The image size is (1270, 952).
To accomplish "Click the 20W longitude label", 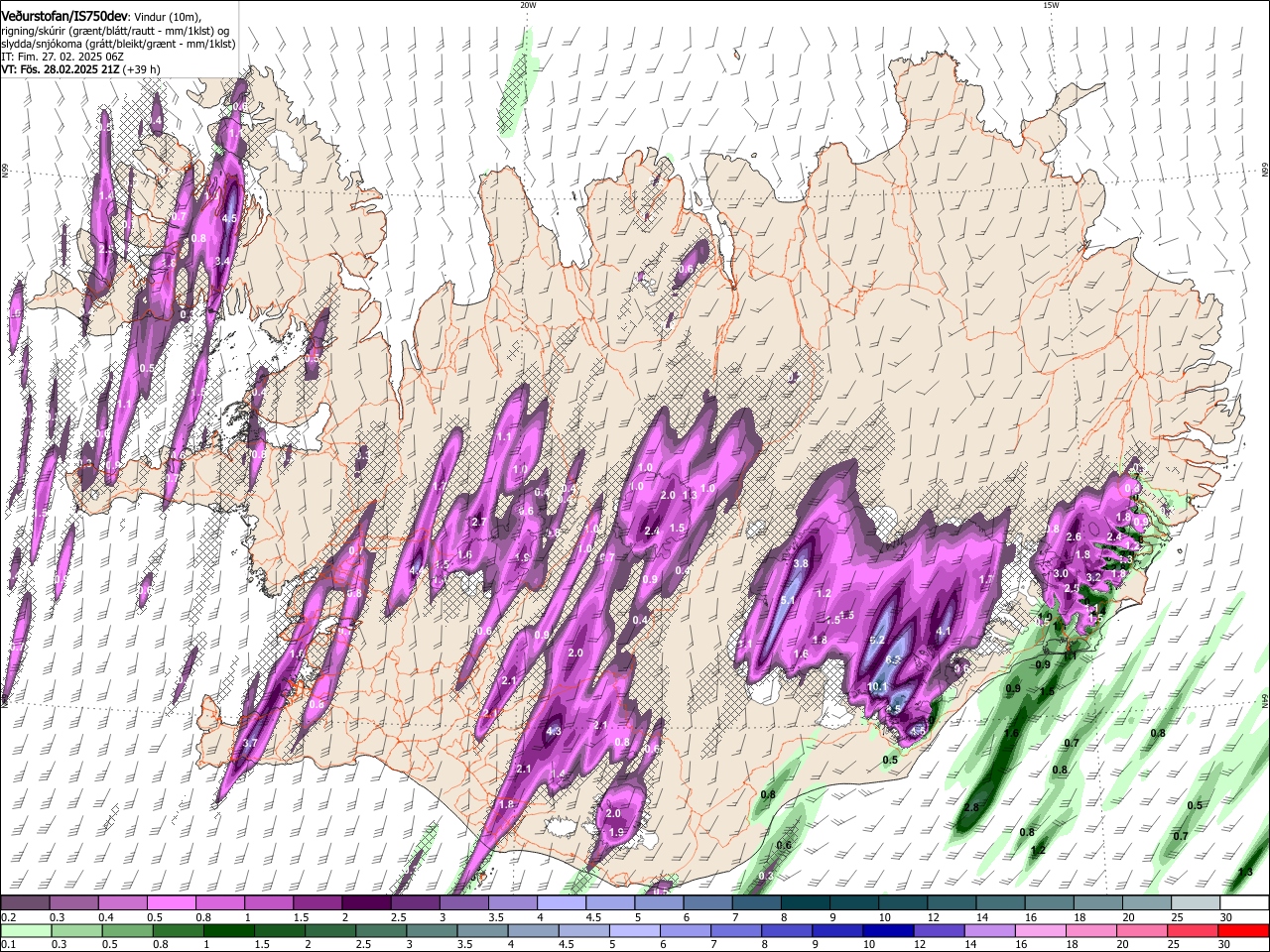I will pyautogui.click(x=528, y=5).
